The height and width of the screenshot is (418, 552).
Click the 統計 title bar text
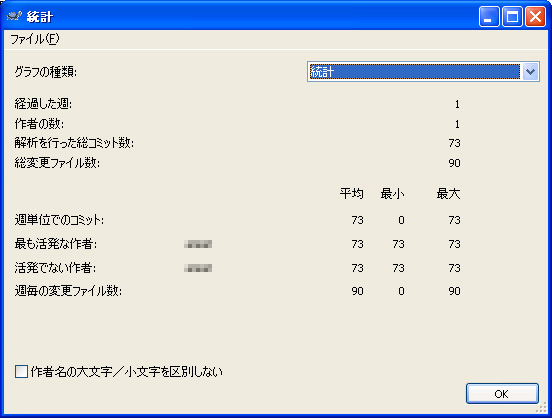(x=40, y=17)
